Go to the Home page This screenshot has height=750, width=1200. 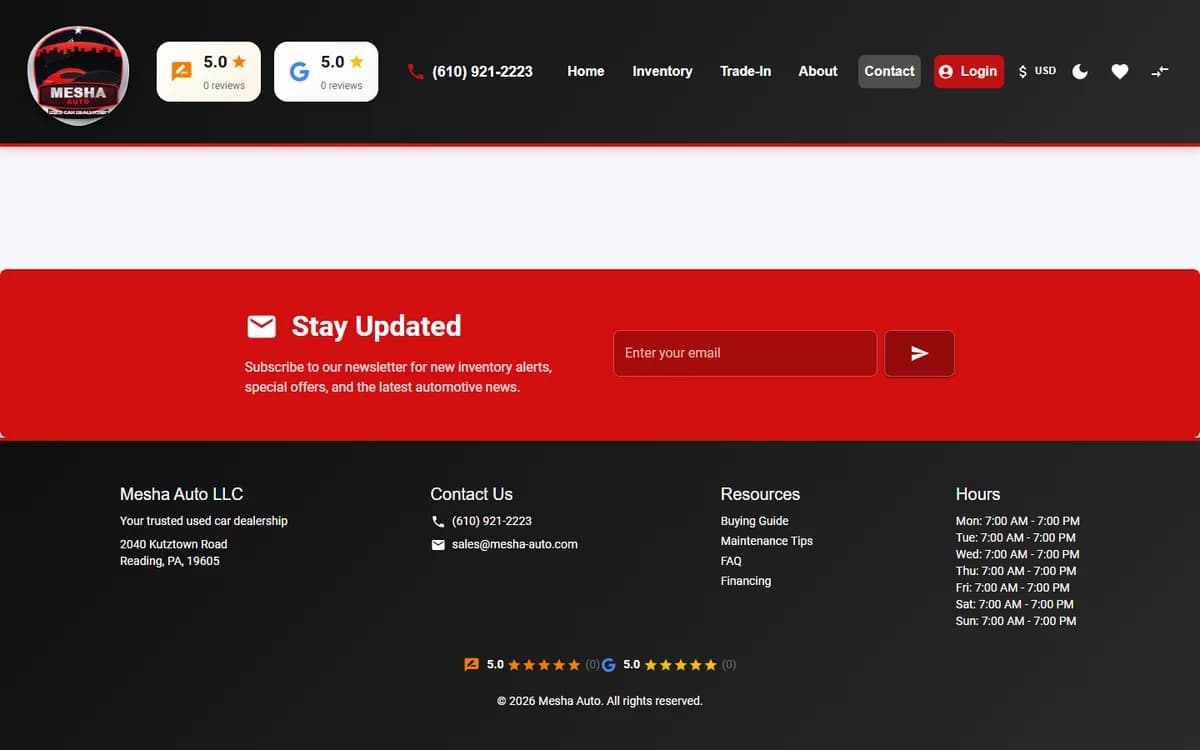(x=586, y=71)
